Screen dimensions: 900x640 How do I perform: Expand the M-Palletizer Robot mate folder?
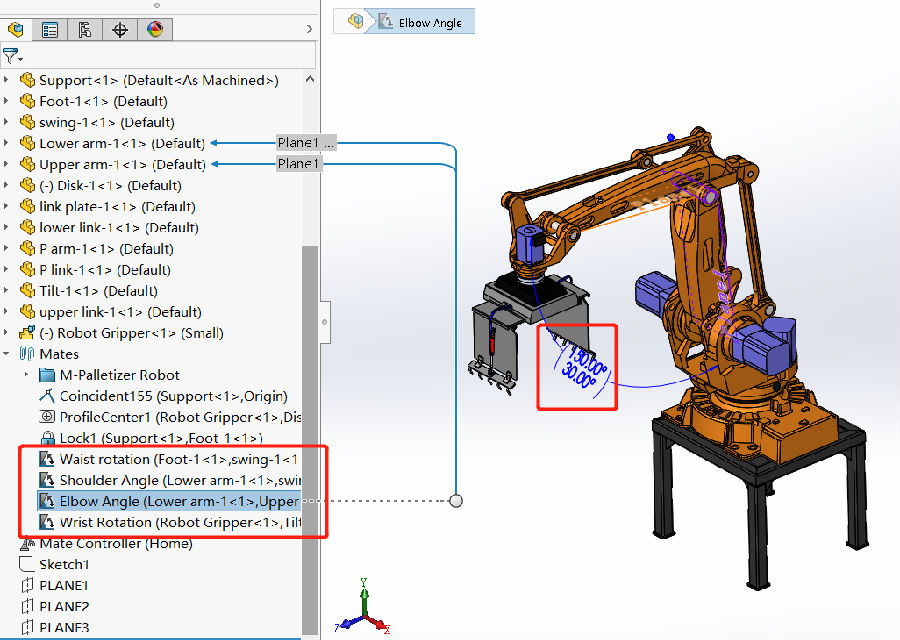27,375
